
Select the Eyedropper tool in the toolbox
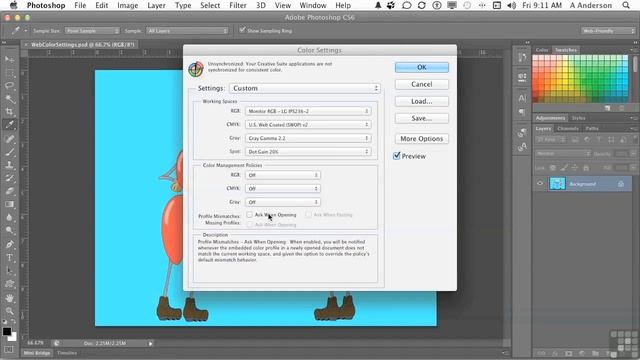(9, 125)
